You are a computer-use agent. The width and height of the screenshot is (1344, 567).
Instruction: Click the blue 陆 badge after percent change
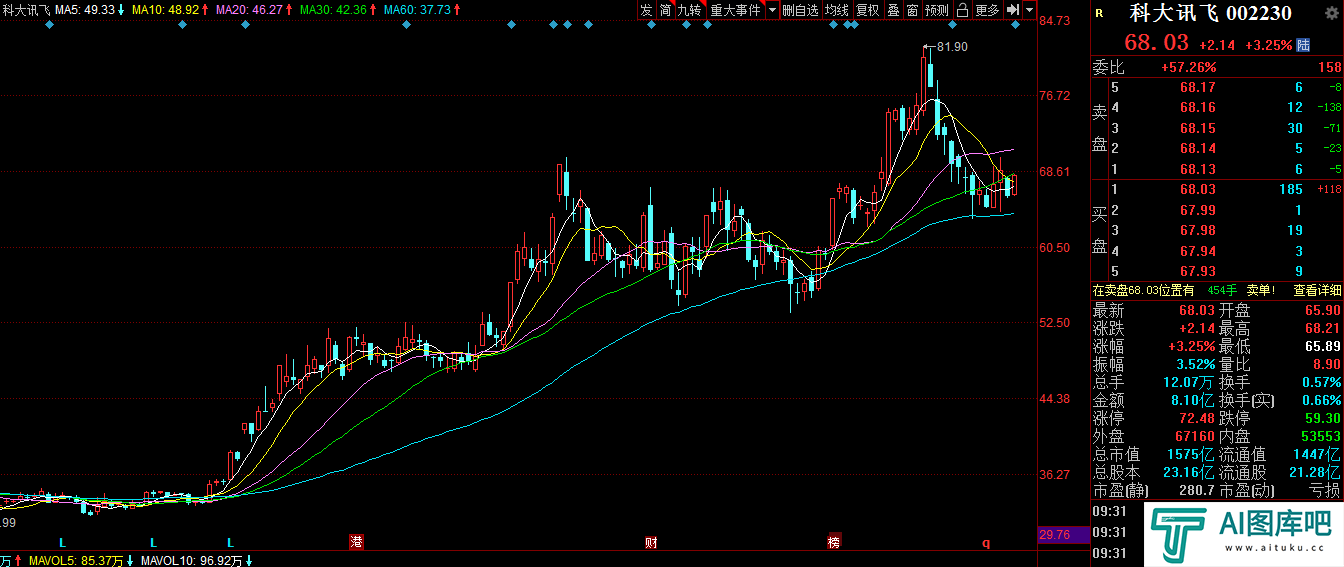click(1304, 45)
